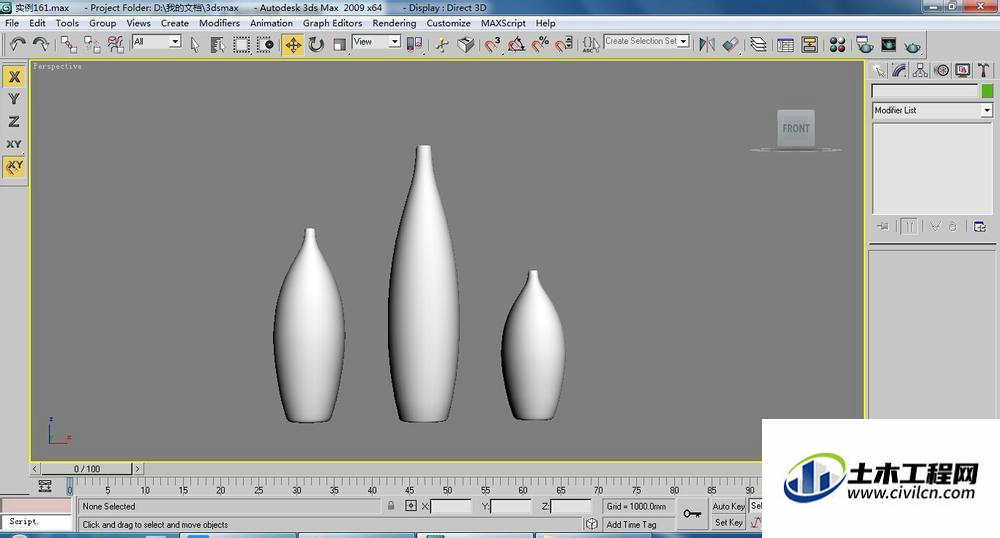The width and height of the screenshot is (1000, 538).
Task: Click the Align tool icon
Action: point(731,45)
